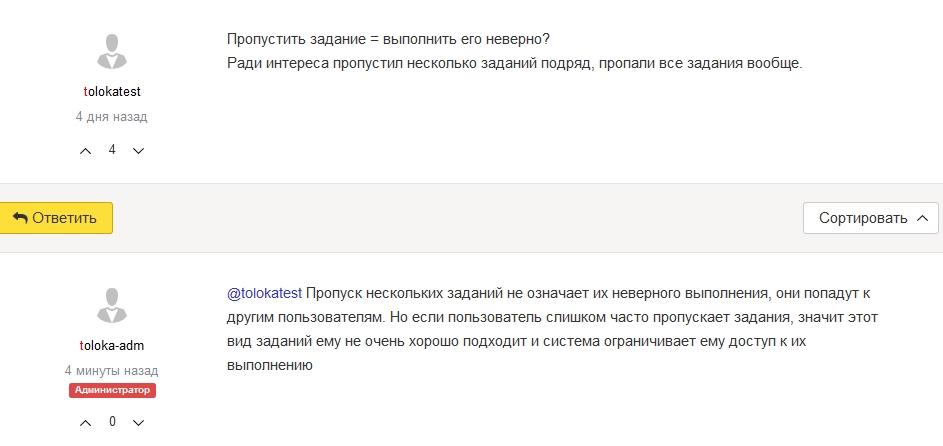943x446 pixels.
Task: Open the toloka-adm username profile link
Action: 112,346
